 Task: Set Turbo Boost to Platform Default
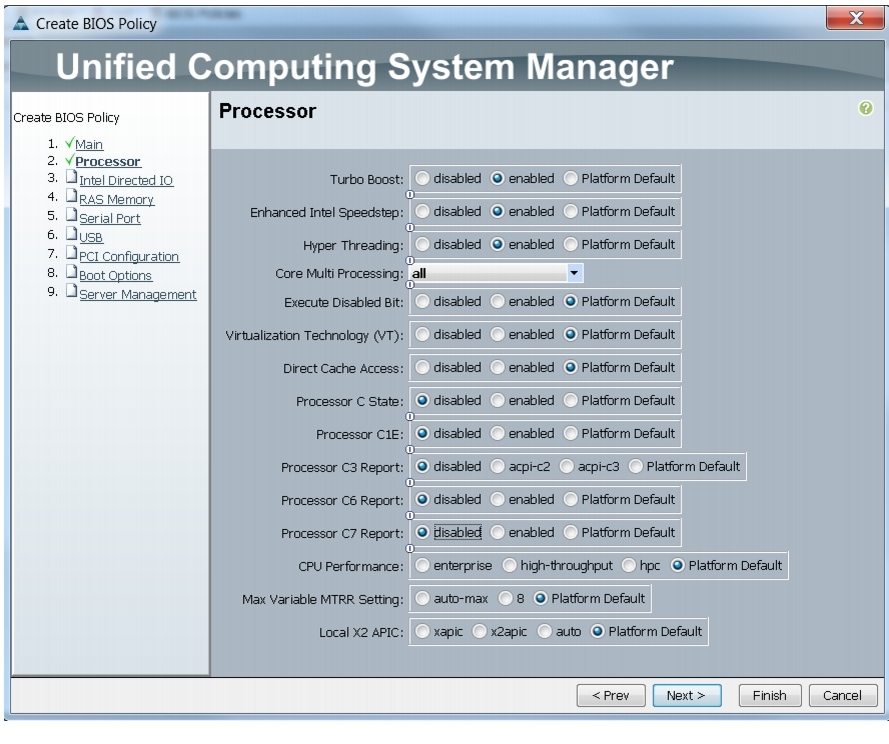(x=570, y=179)
